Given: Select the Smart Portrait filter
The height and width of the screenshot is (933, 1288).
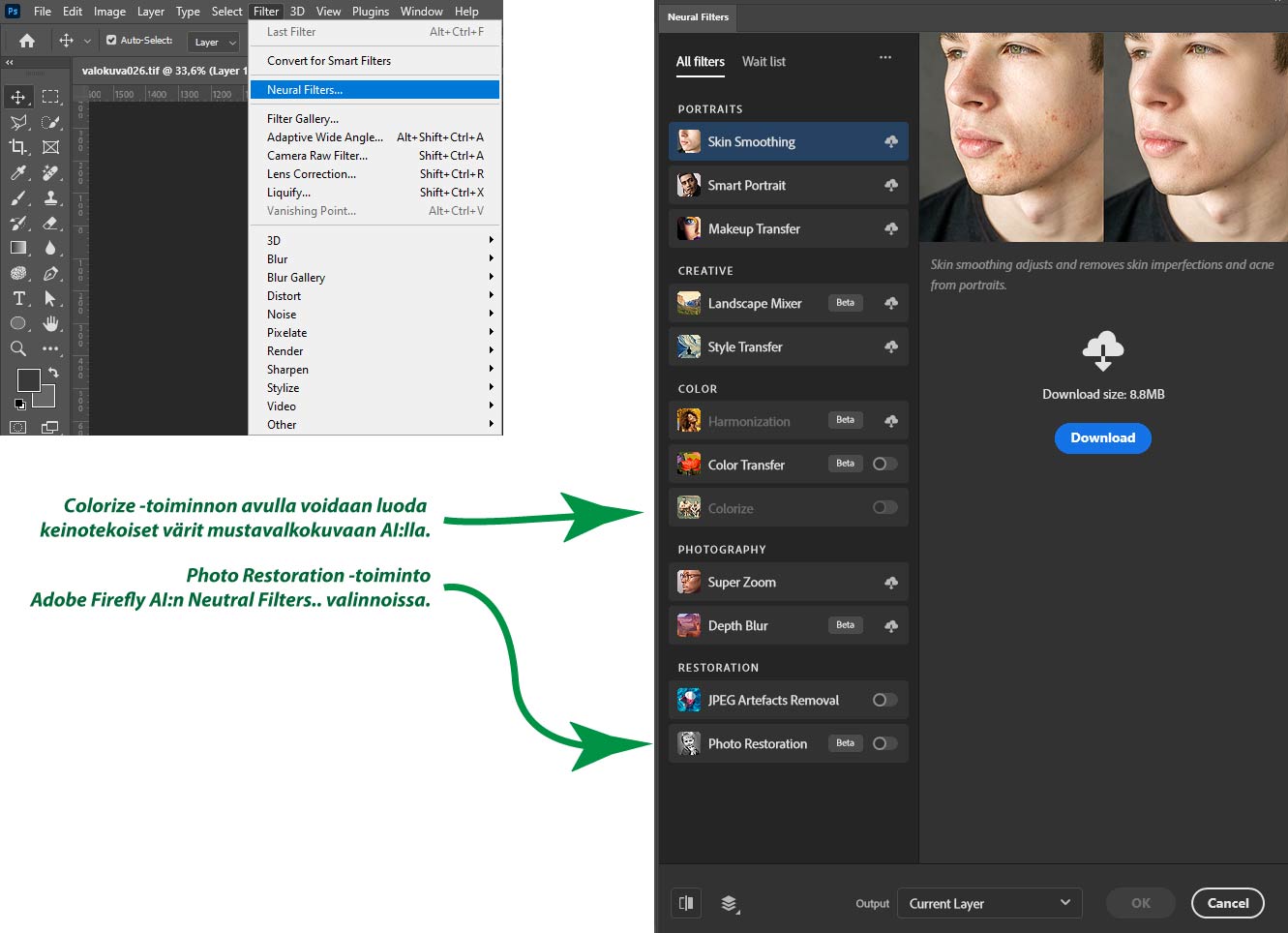Looking at the screenshot, I should point(789,185).
